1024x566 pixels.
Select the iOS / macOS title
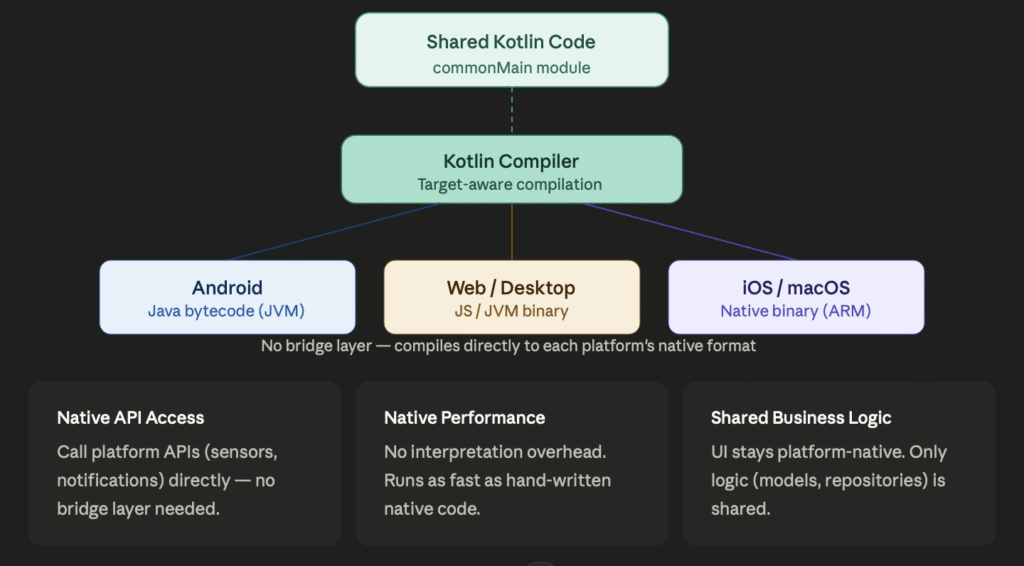pos(796,288)
